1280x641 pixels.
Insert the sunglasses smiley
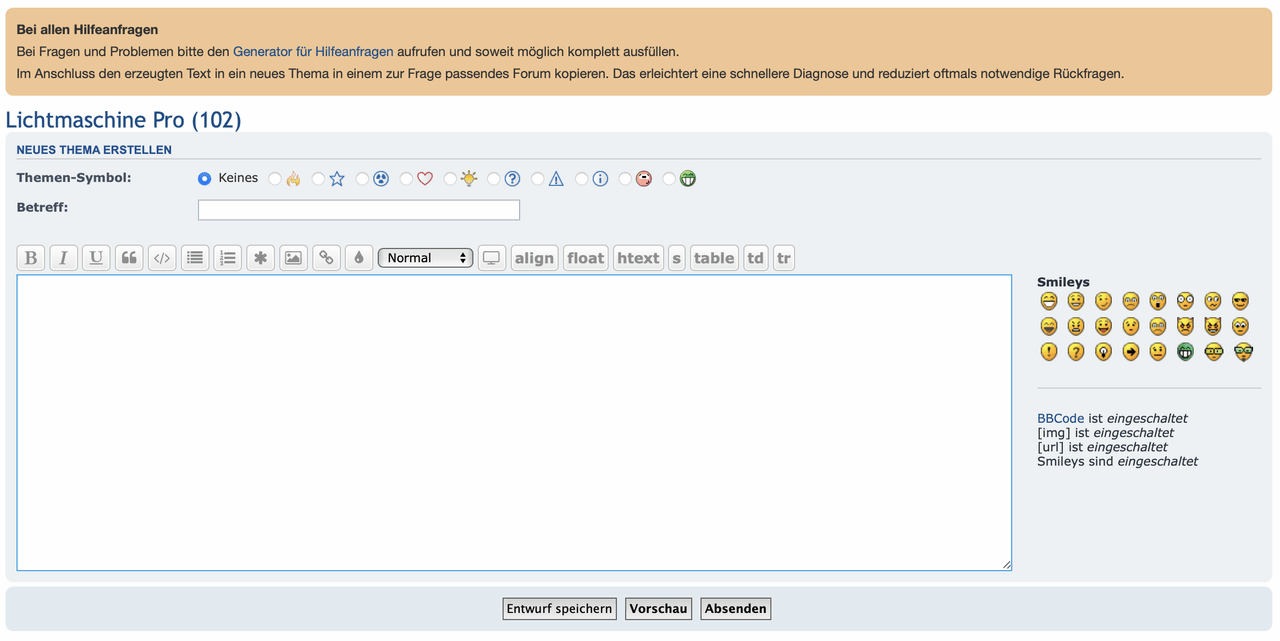point(1241,301)
